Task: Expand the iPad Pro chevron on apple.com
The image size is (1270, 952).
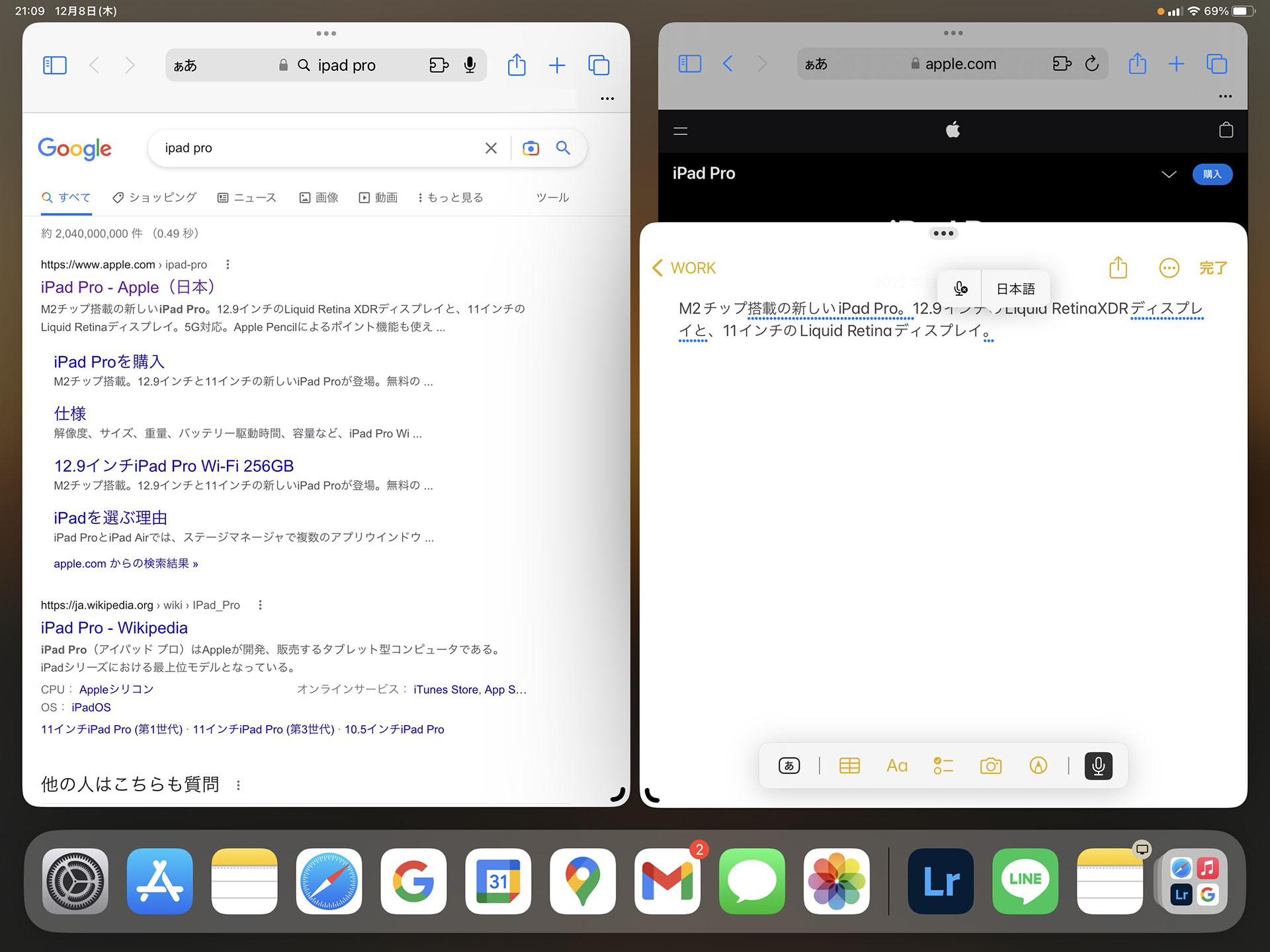Action: [1168, 174]
